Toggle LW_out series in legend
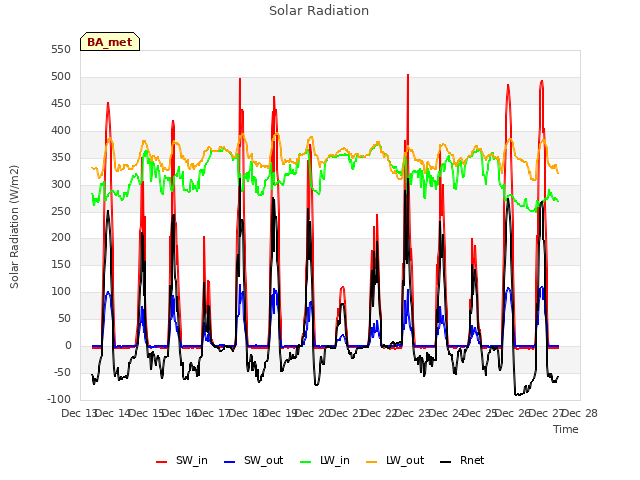Screen dimensions: 640x480 pyautogui.click(x=395, y=460)
